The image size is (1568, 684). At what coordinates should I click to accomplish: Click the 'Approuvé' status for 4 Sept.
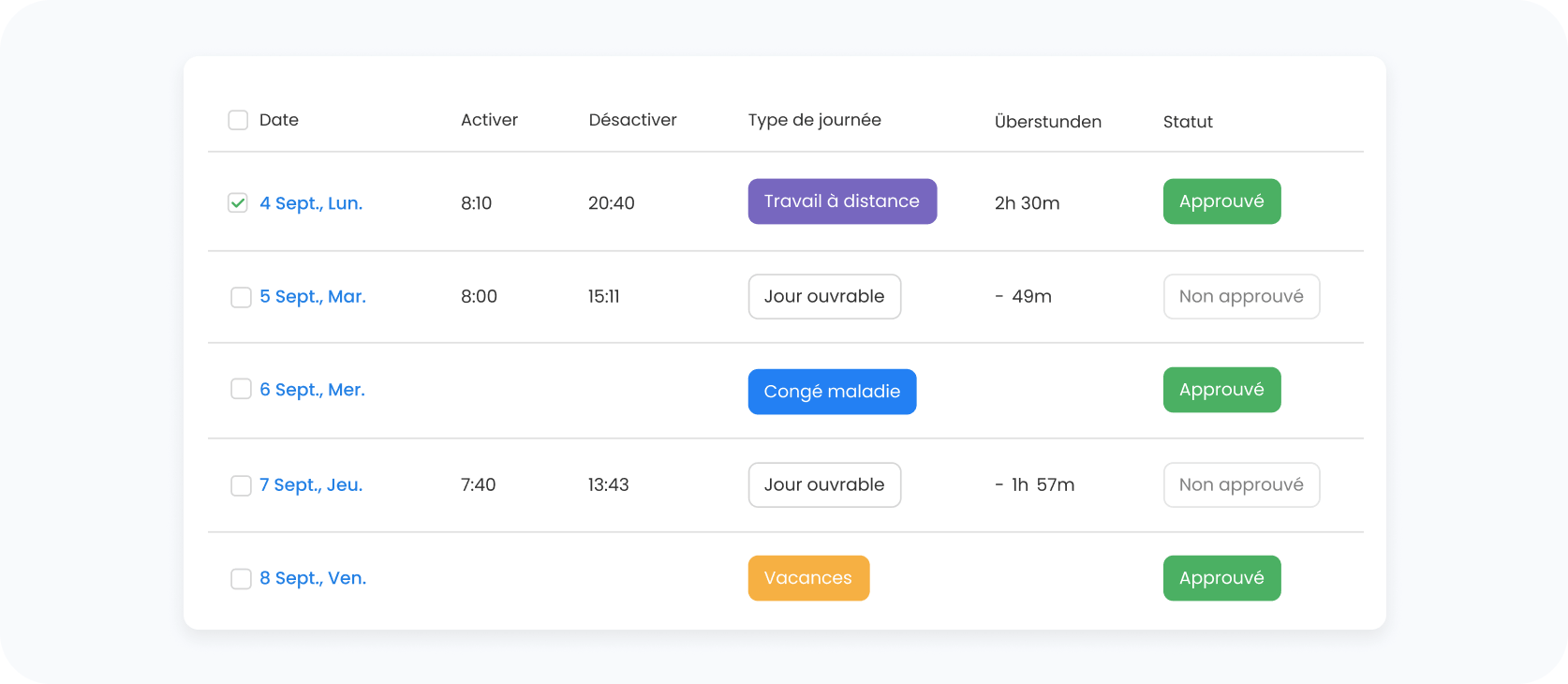1221,201
